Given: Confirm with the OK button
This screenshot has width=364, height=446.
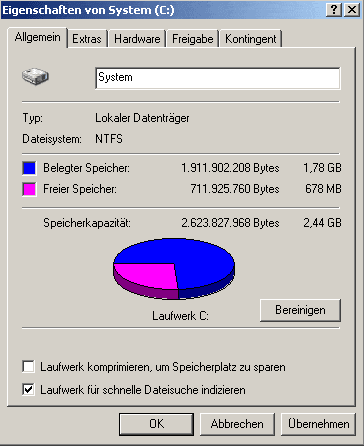Looking at the screenshot, I should [x=156, y=424].
